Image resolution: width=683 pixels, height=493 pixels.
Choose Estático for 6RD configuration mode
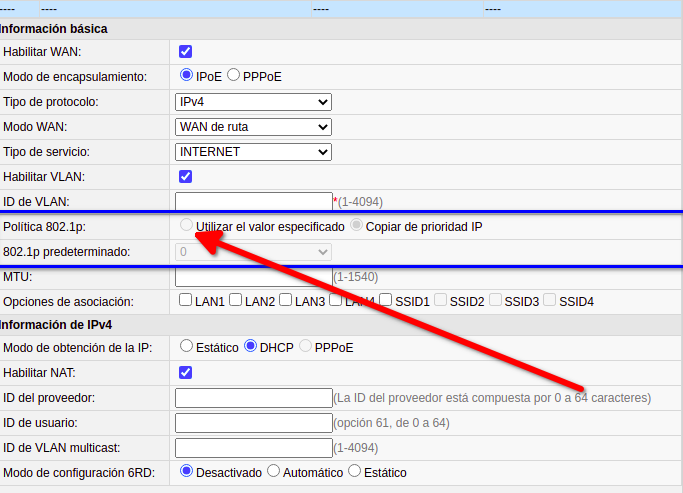(x=354, y=472)
